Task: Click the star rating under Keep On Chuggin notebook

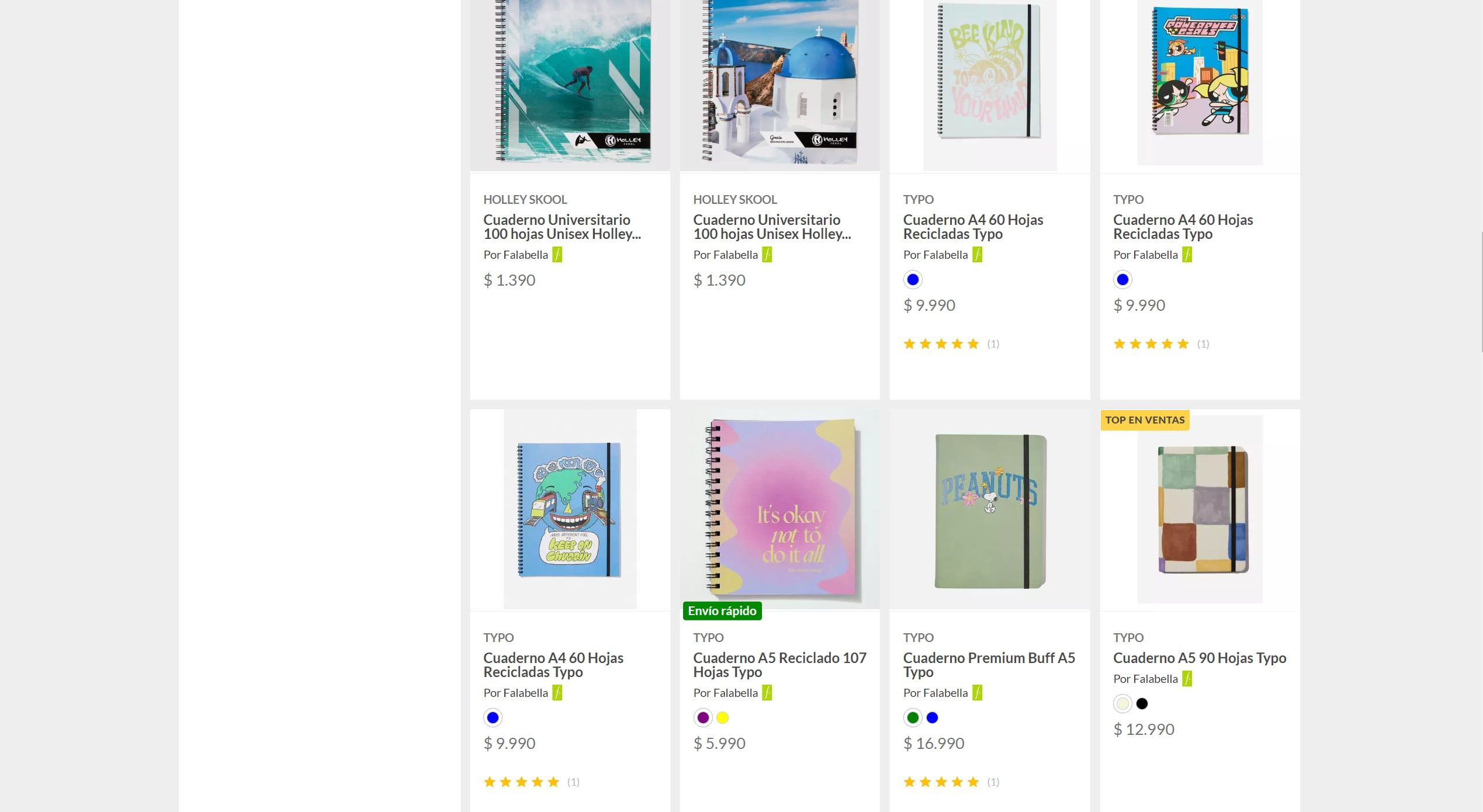Action: pos(521,781)
